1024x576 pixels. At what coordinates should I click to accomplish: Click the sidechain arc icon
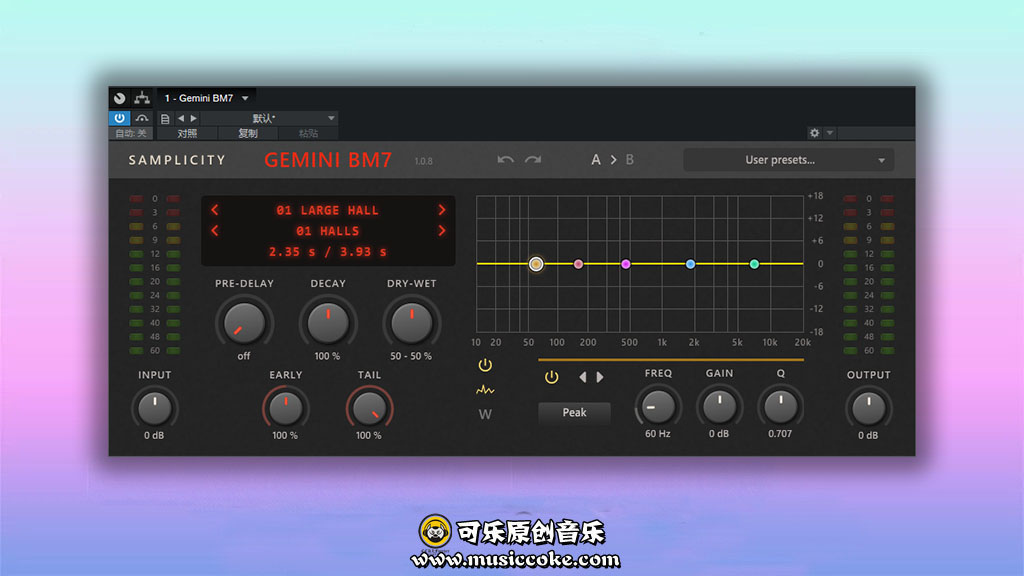(142, 118)
